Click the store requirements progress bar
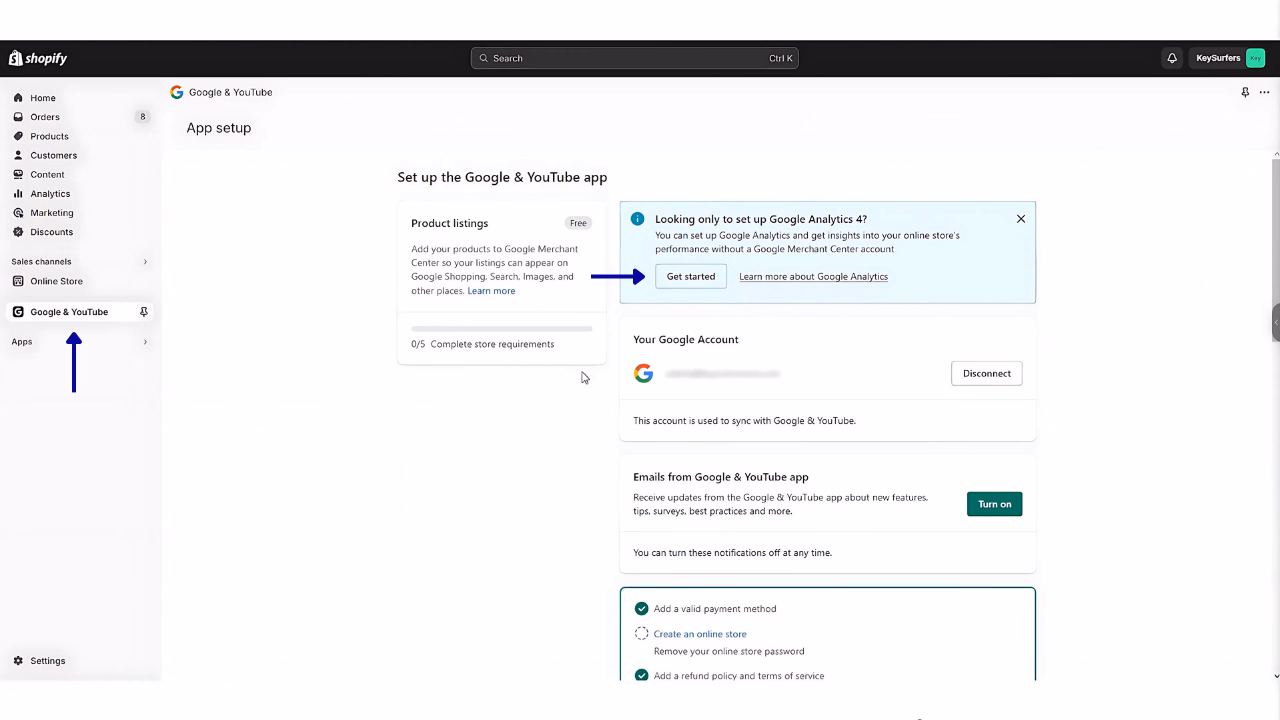This screenshot has width=1280, height=720. pyautogui.click(x=501, y=328)
